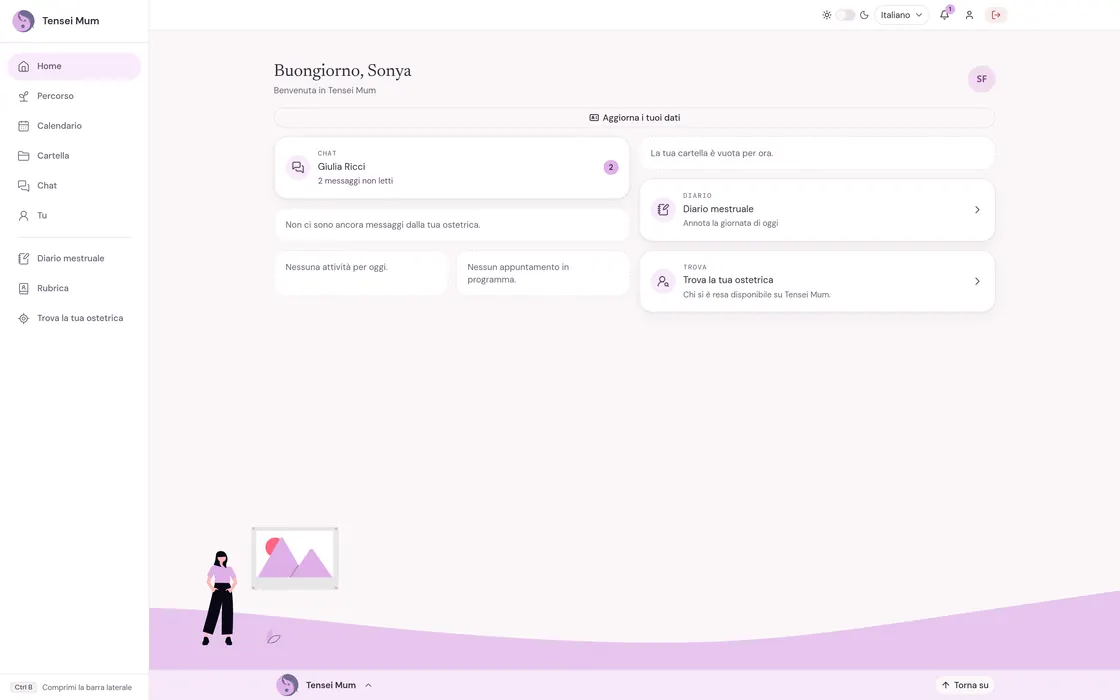Toggle the light/dark theme switch
Screen dimensions: 1120x700
click(x=845, y=15)
